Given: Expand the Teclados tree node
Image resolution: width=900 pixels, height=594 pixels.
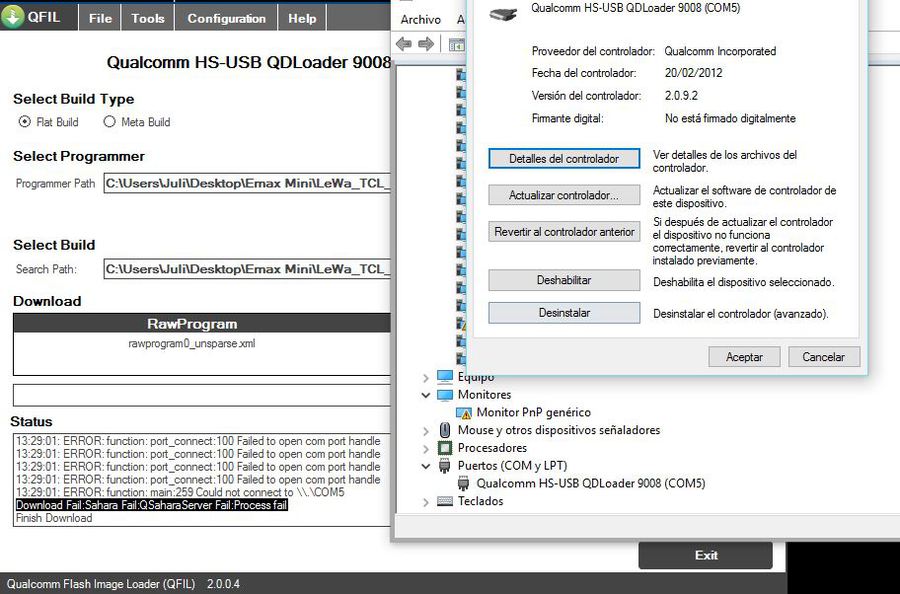Looking at the screenshot, I should point(425,502).
